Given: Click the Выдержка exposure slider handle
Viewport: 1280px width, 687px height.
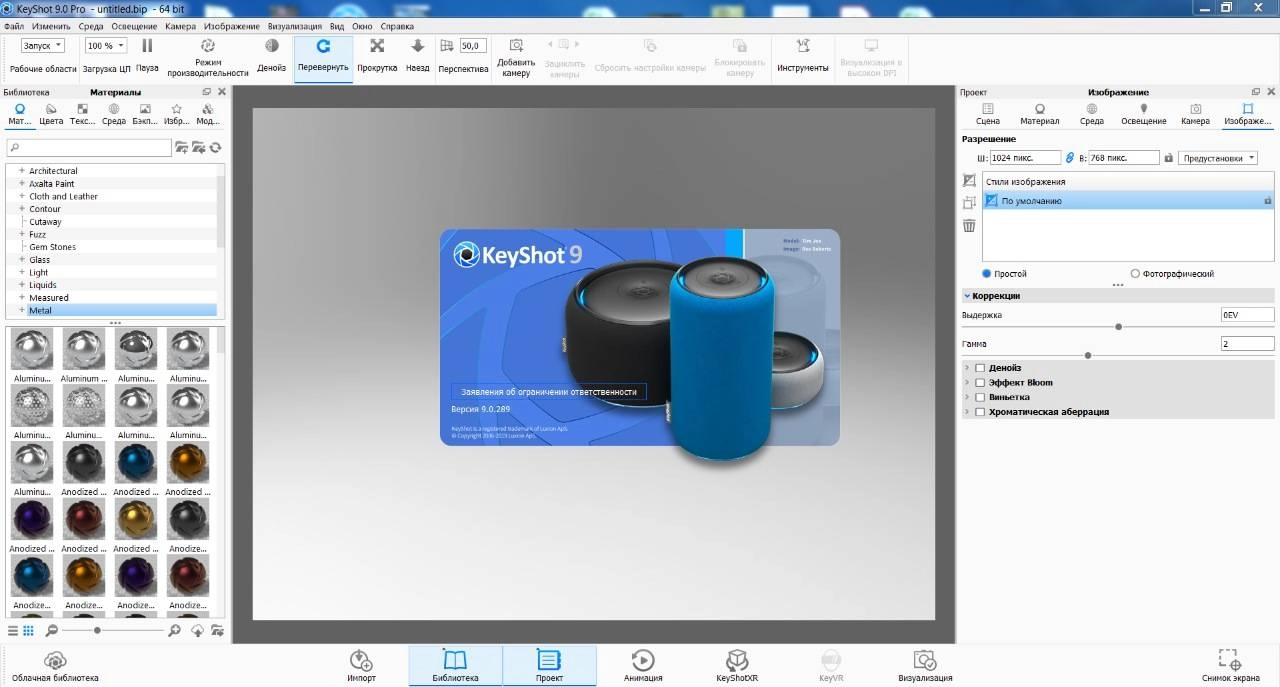Looking at the screenshot, I should 1118,327.
